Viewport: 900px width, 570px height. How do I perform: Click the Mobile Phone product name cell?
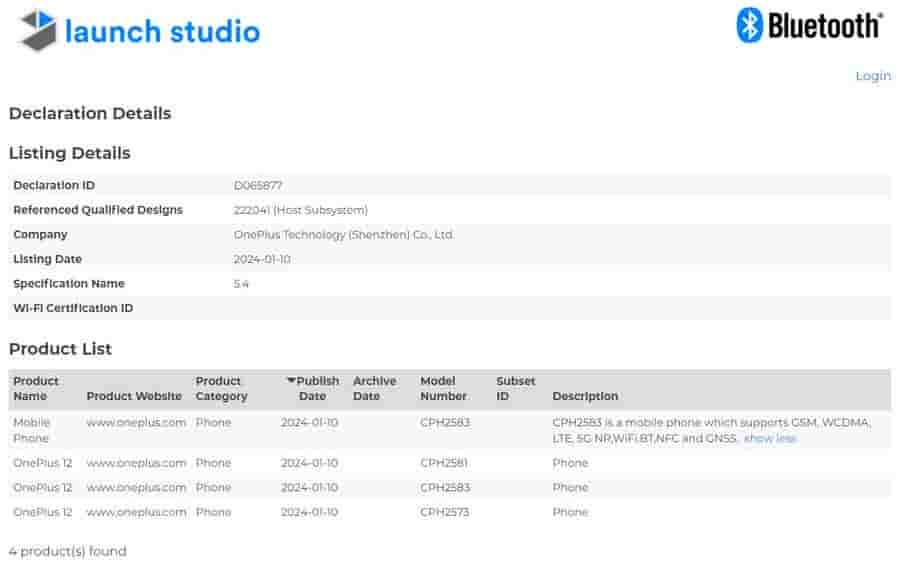[x=31, y=430]
